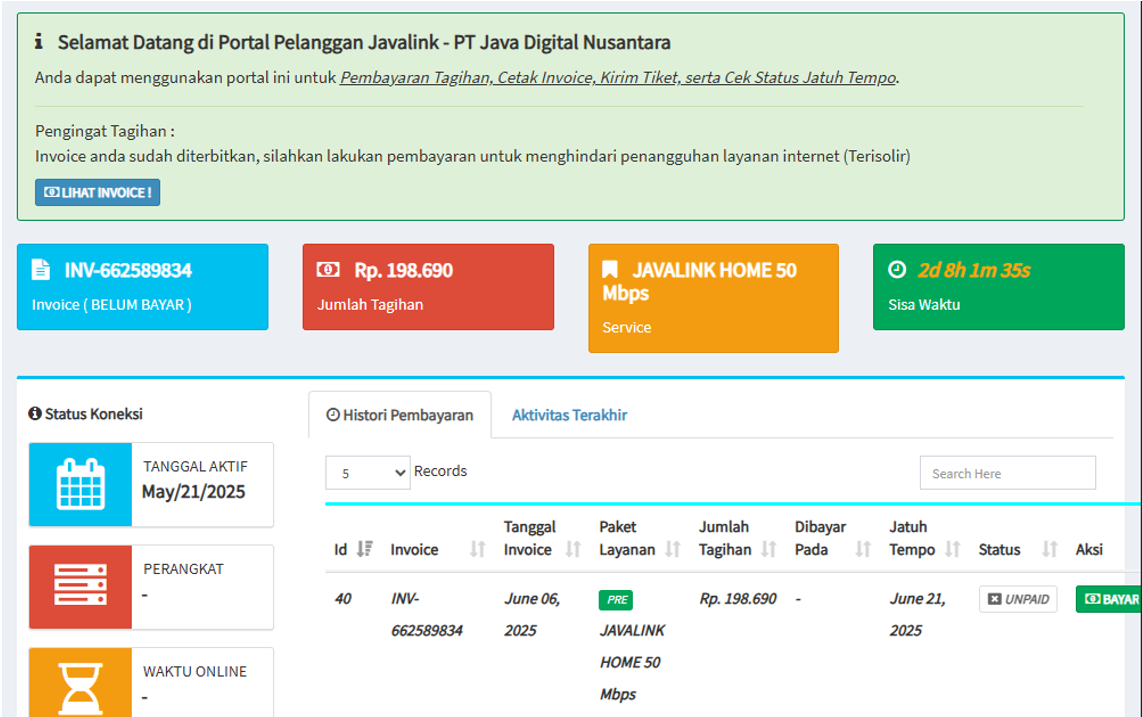The height and width of the screenshot is (717, 1142).
Task: Click the document icon on the invoice card
Action: (41, 270)
